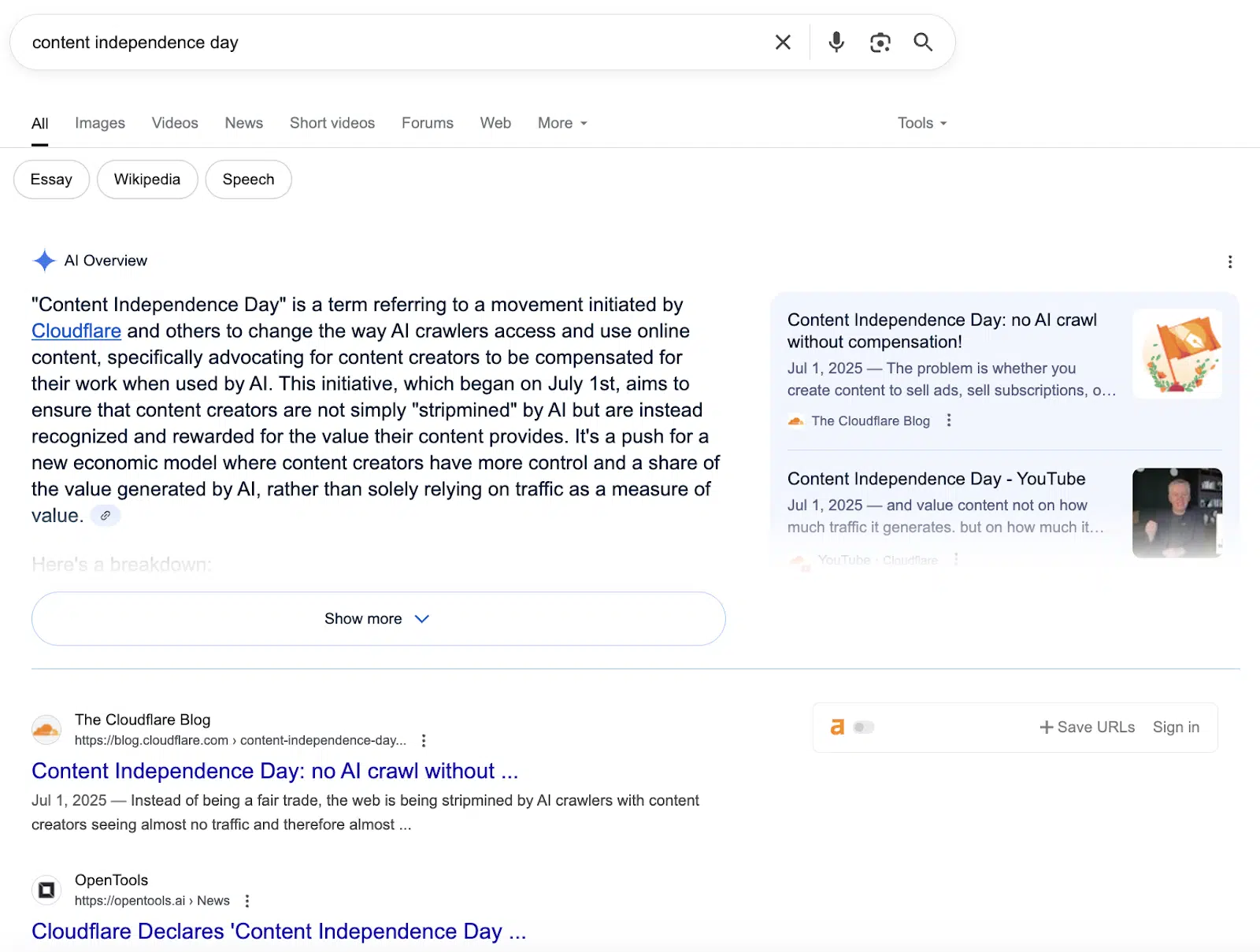Viewport: 1260px width, 952px height.
Task: Click the OpenTools favicon
Action: point(46,891)
